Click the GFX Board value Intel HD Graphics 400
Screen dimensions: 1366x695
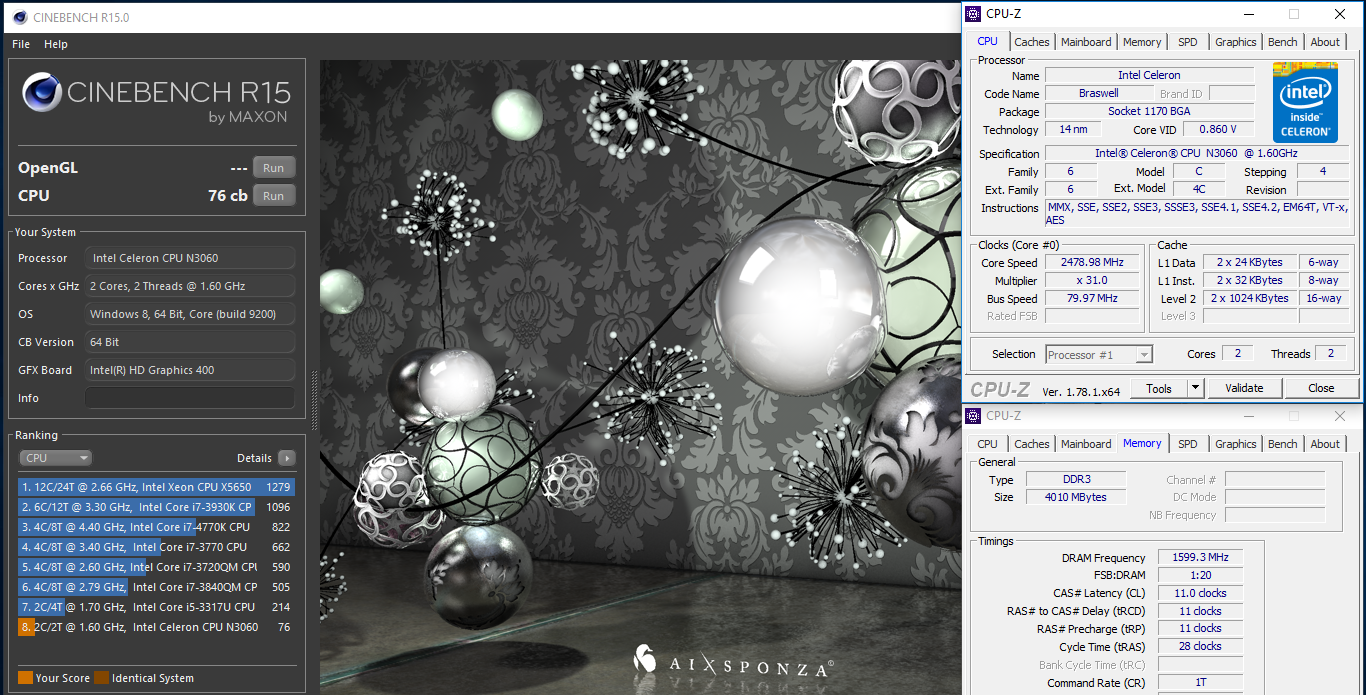click(x=190, y=370)
